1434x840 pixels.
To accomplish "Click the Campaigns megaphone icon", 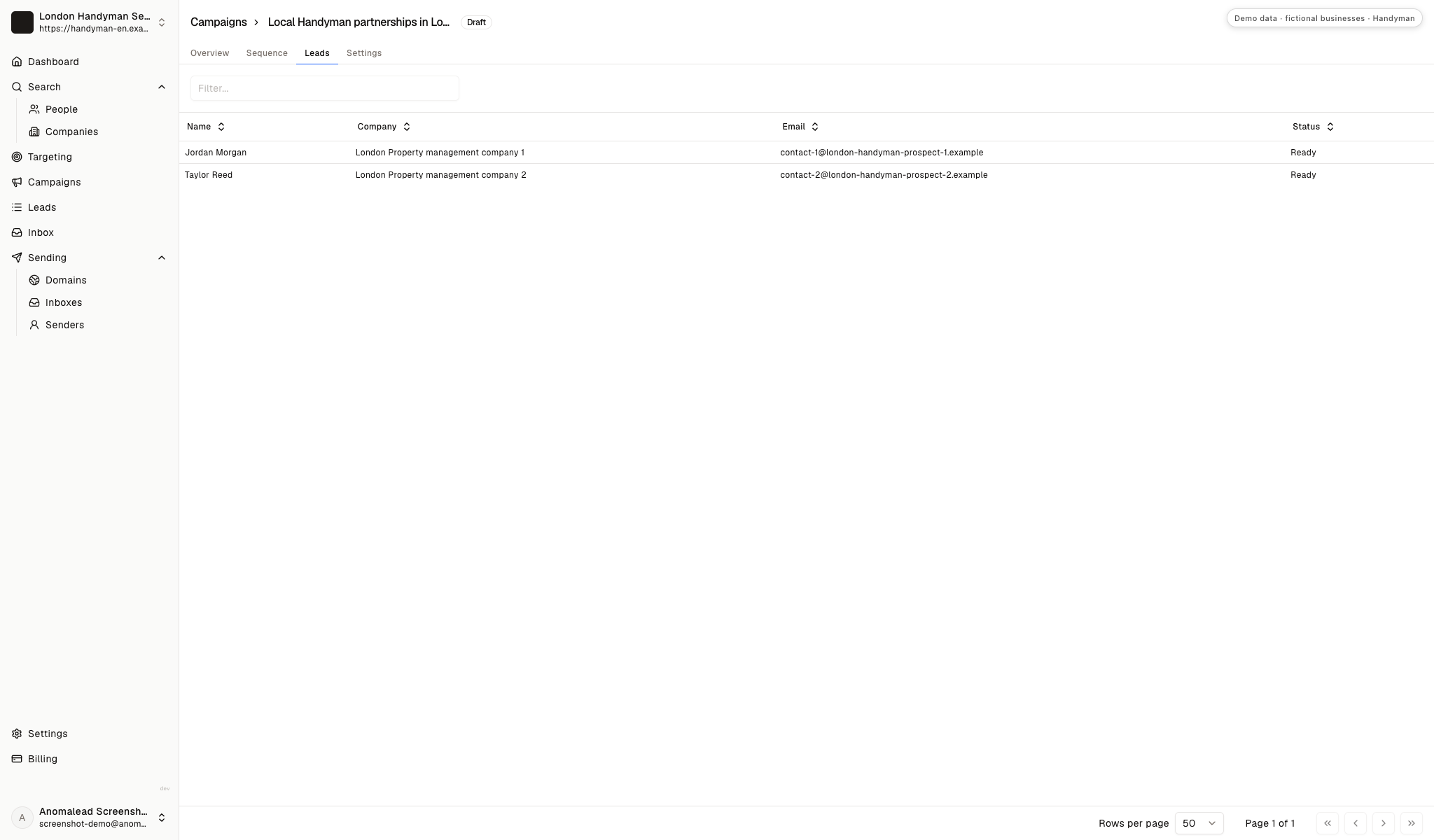I will coord(17,182).
